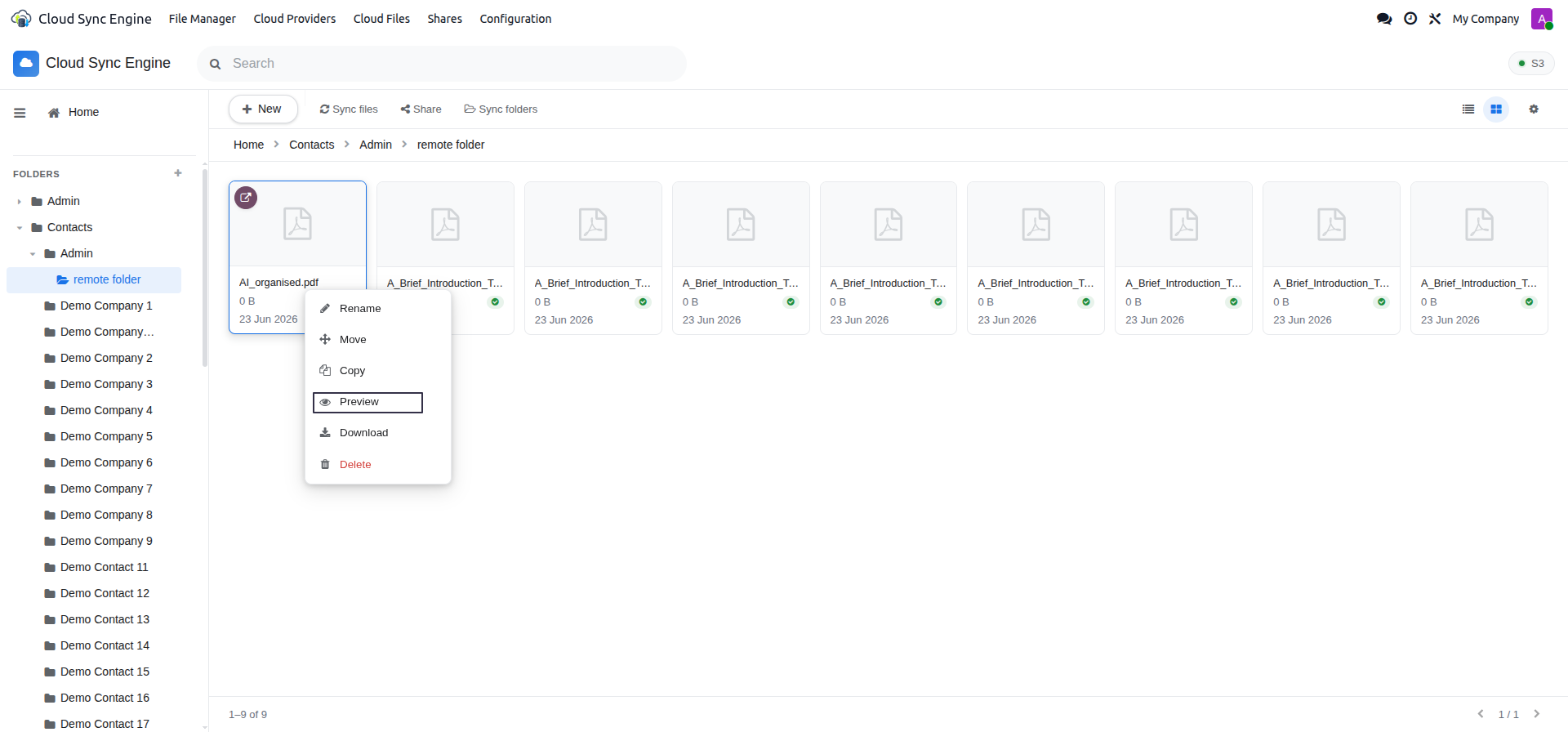Viewport: 1568px width, 732px height.
Task: Click Sync files button
Action: (x=349, y=109)
